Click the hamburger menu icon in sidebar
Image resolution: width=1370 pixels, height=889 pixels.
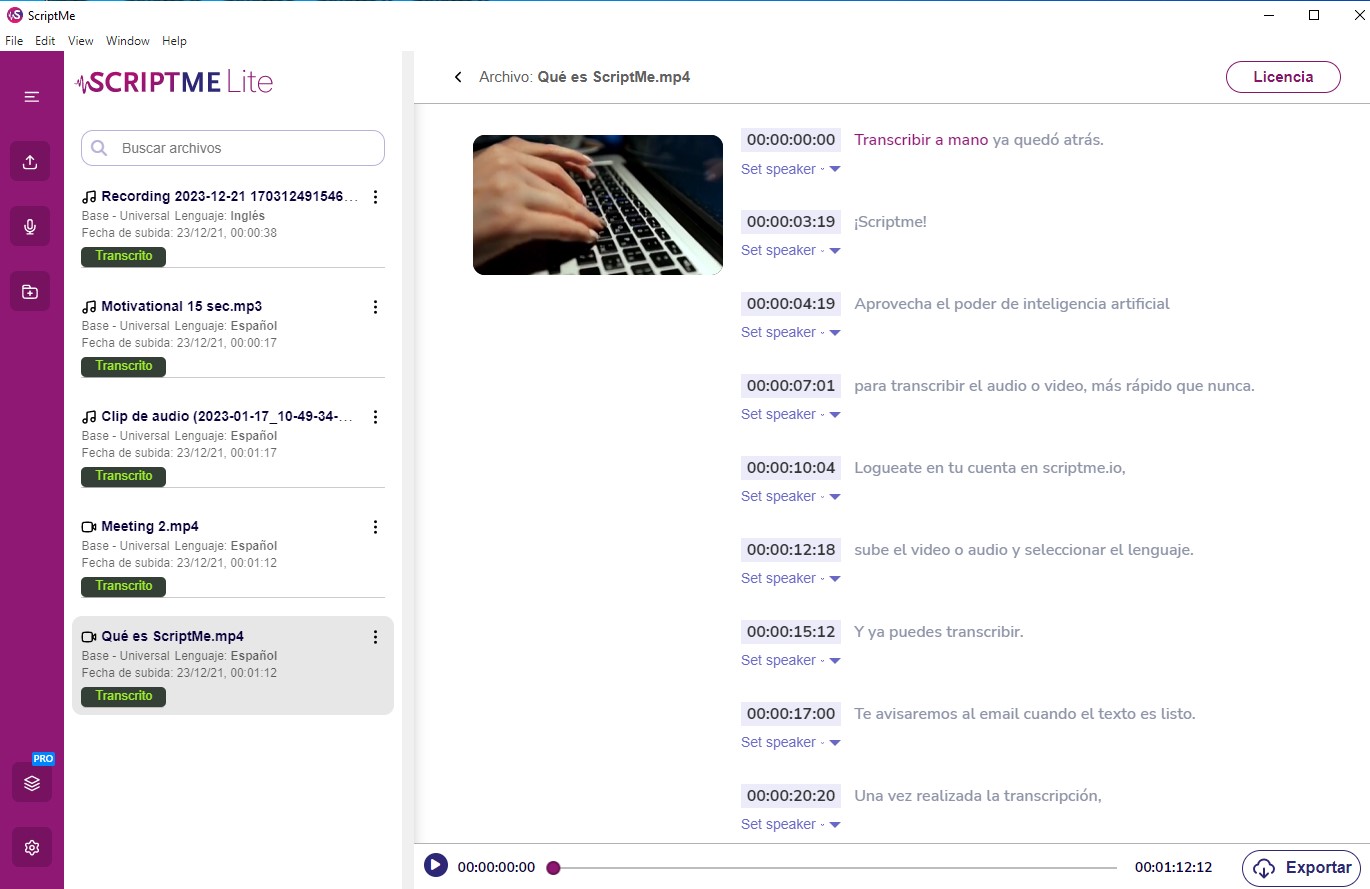click(x=31, y=97)
